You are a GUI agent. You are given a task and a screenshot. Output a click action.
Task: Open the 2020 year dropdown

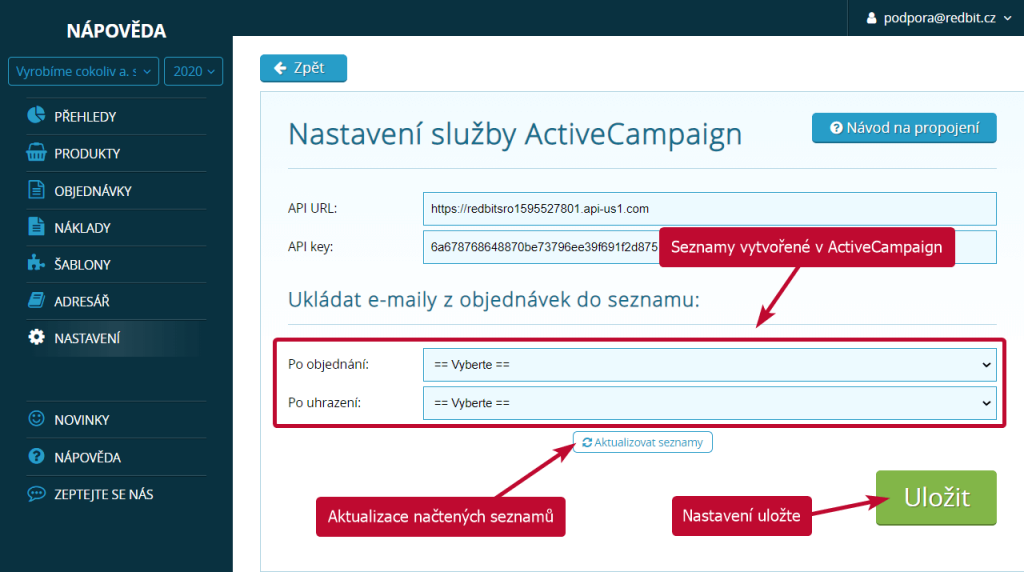pyautogui.click(x=193, y=71)
